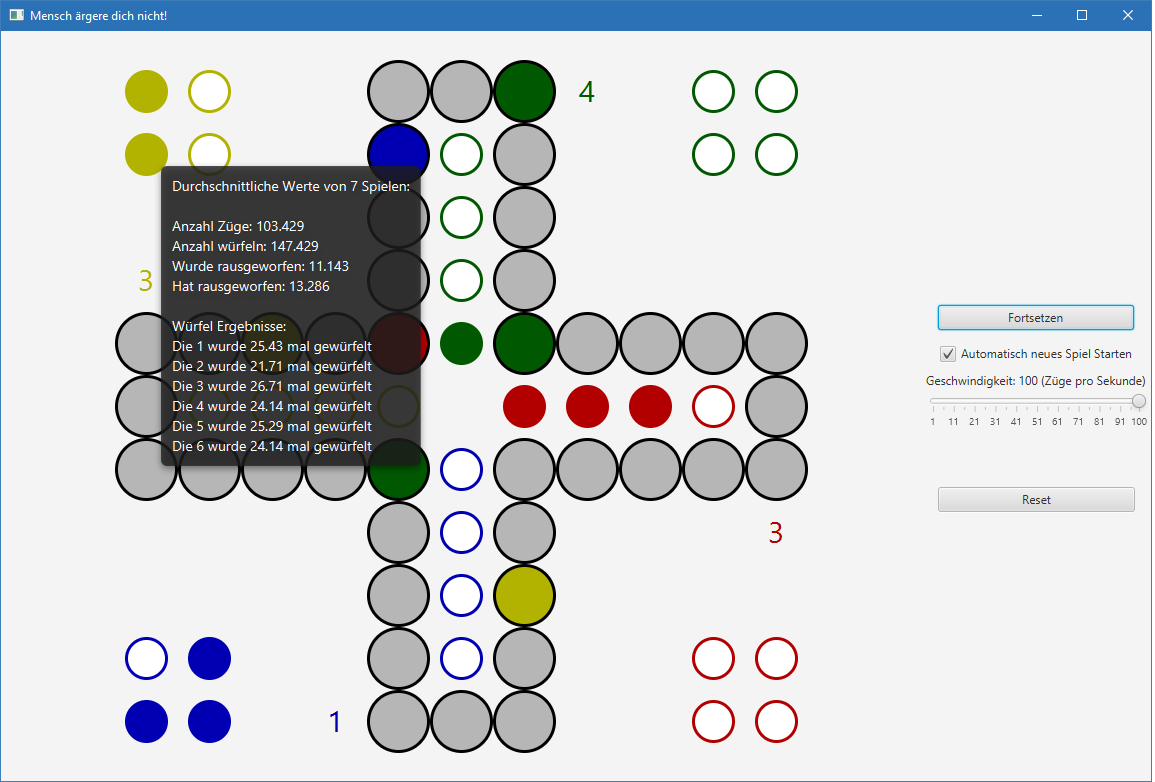Click the empty red goal circle
The height and width of the screenshot is (782, 1155).
[713, 406]
